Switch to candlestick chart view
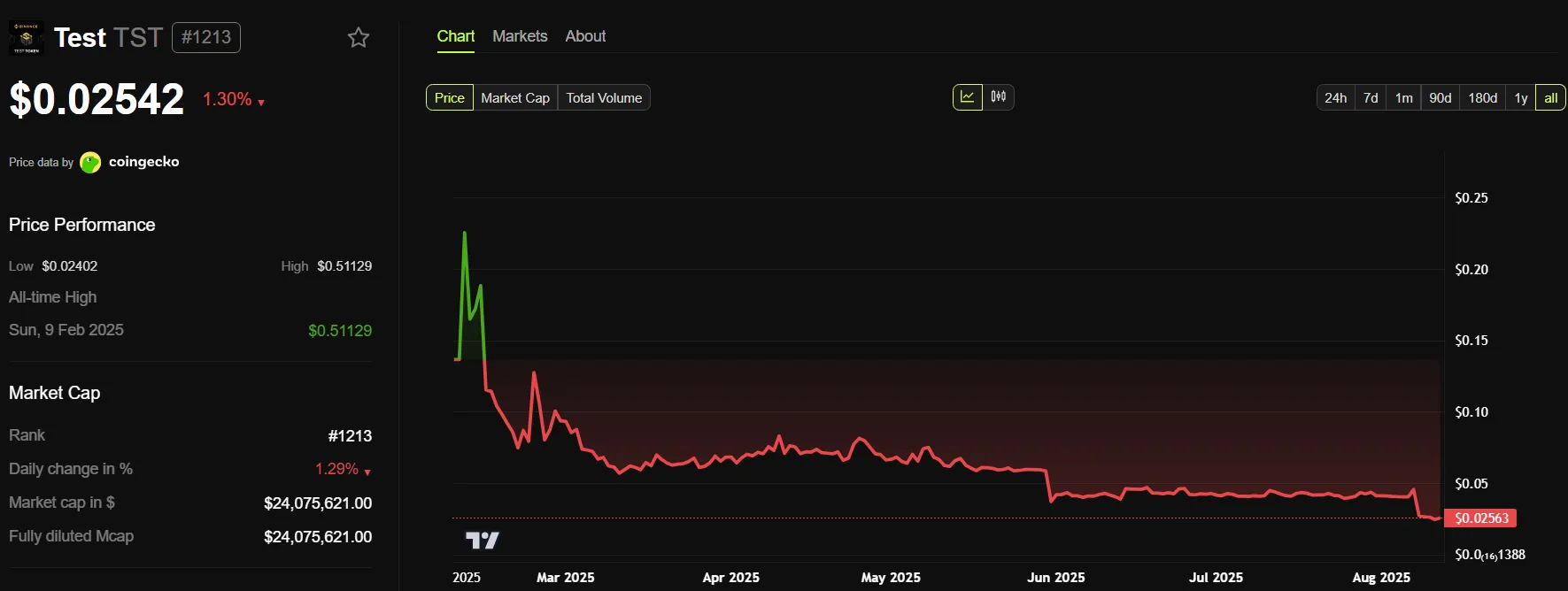This screenshot has height=591, width=1568. coord(999,97)
